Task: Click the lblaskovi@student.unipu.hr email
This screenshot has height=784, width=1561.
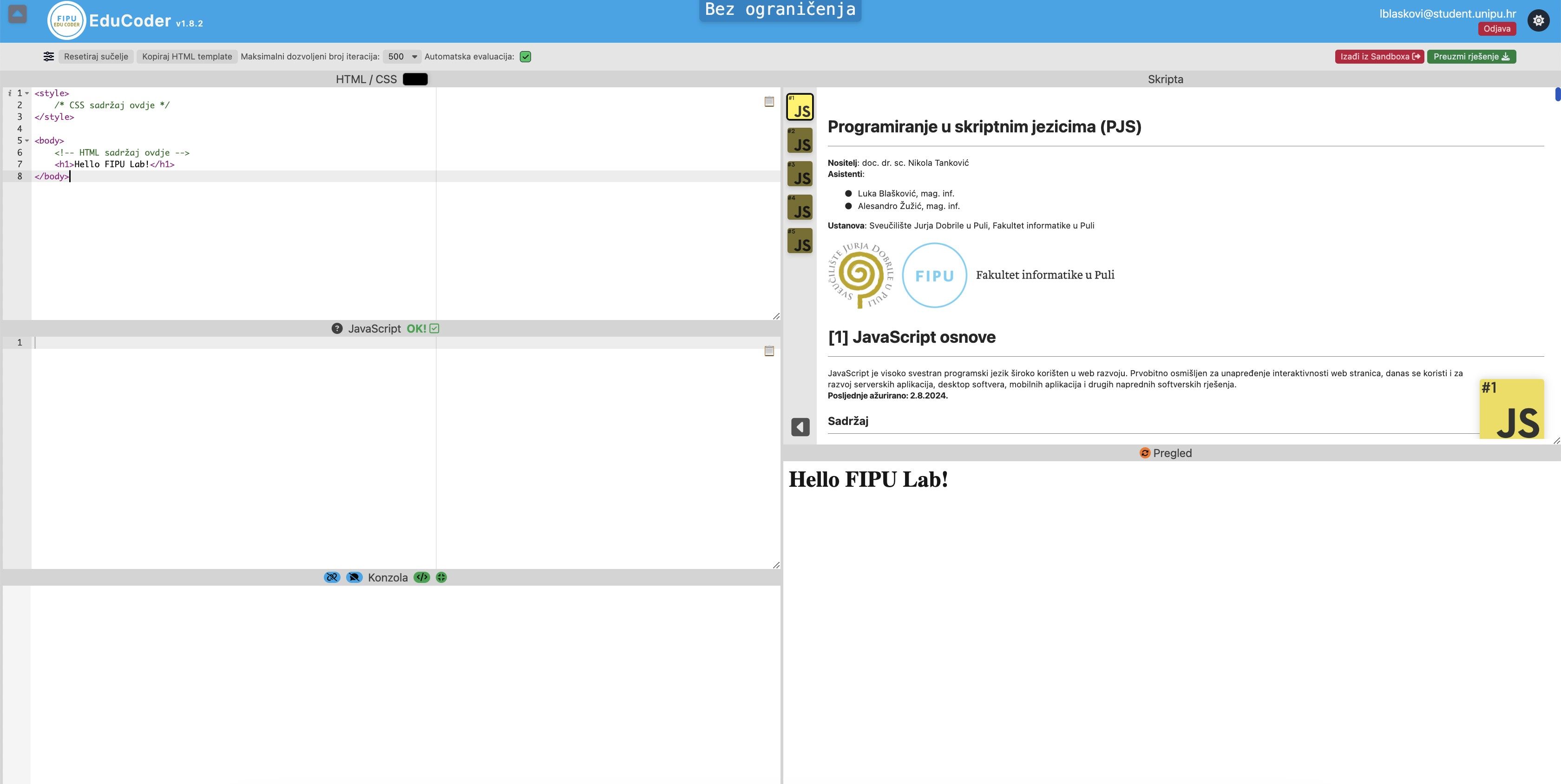Action: [1448, 13]
